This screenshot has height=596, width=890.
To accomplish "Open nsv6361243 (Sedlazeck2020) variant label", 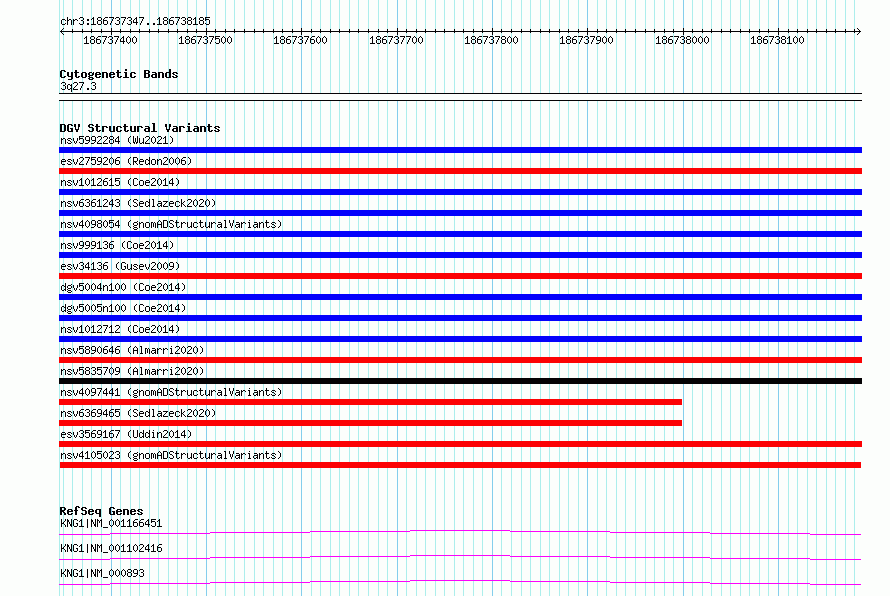I will tap(138, 203).
